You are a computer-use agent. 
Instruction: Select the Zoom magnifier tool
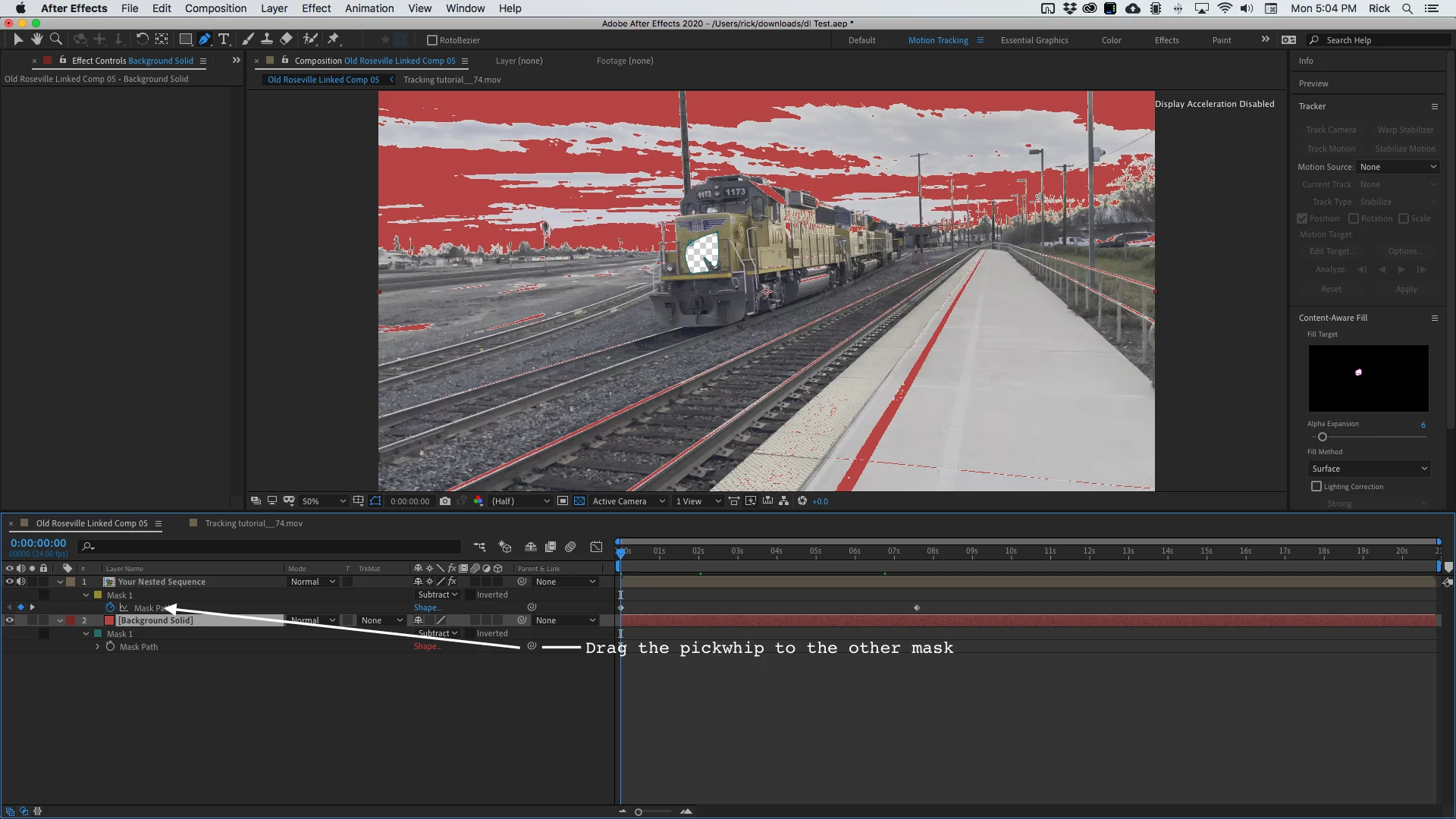pyautogui.click(x=55, y=39)
